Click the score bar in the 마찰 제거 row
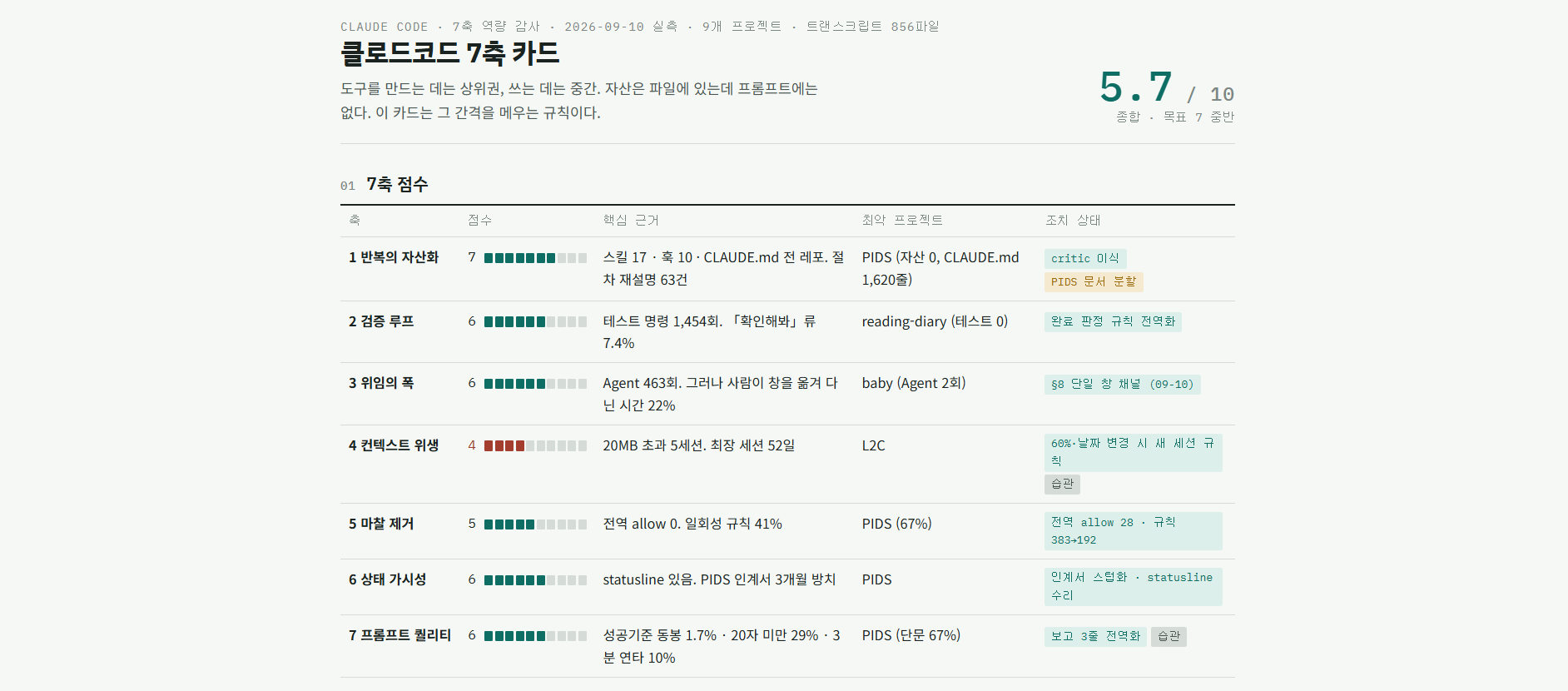Viewport: 1568px width, 691px height. [x=535, y=524]
